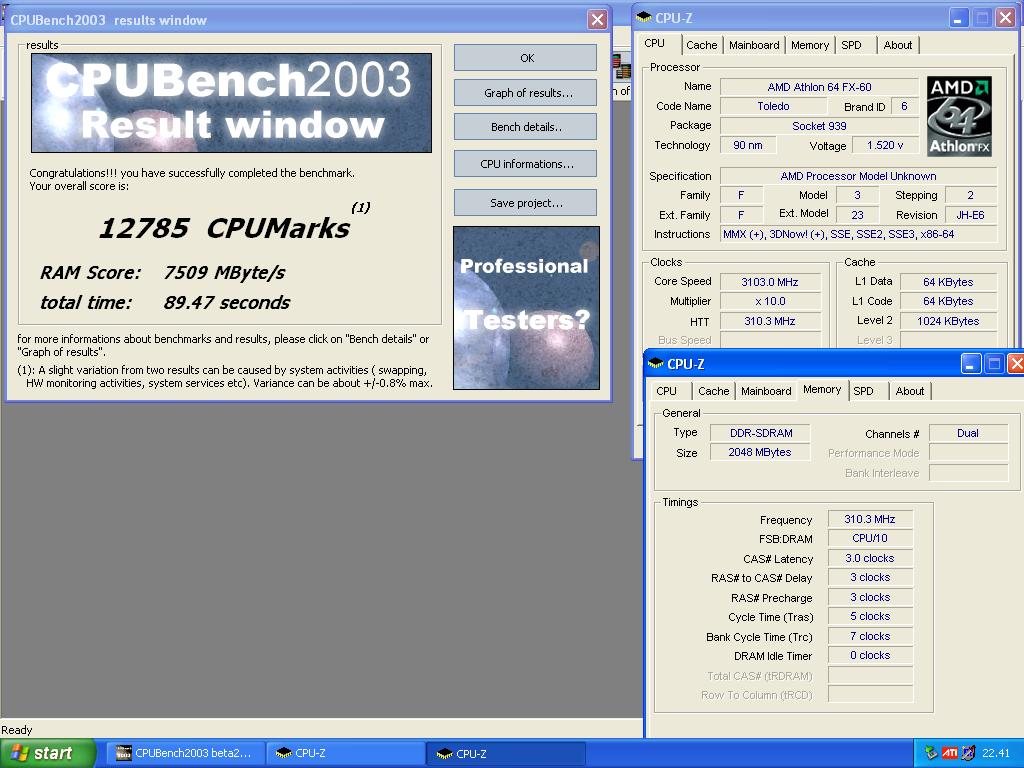This screenshot has height=768, width=1024.
Task: Open Cache tab in CPU-Z processor window
Action: 701,45
